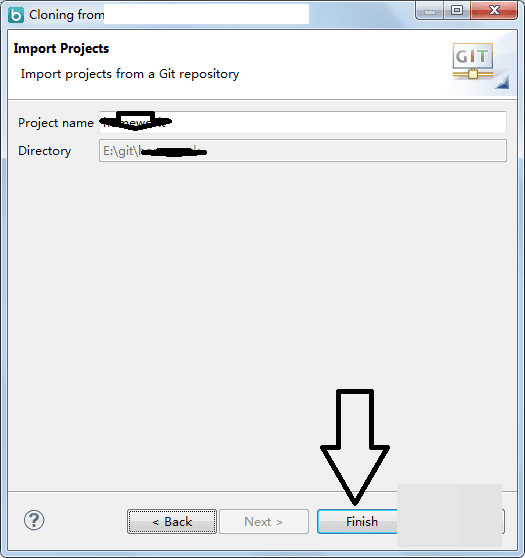
Task: Click the gray box covering the Cancel button
Action: point(450,515)
